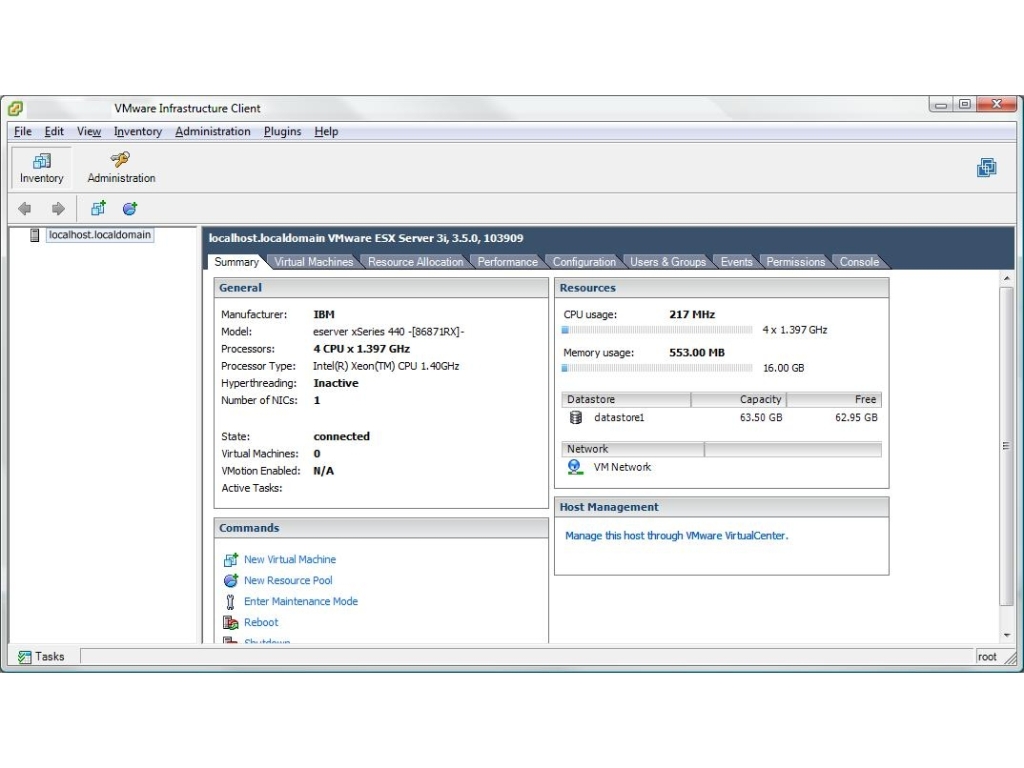Click the IBM manufacturer value
The width and height of the screenshot is (1024, 768).
tap(324, 314)
